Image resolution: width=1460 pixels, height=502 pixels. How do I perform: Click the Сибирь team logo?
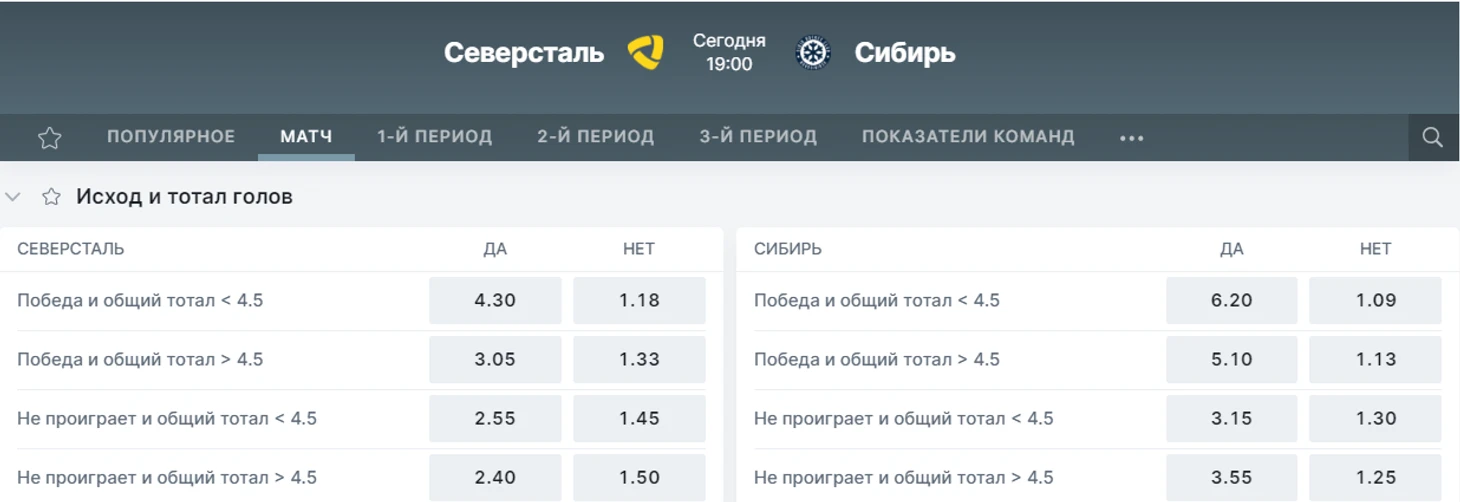pos(813,52)
